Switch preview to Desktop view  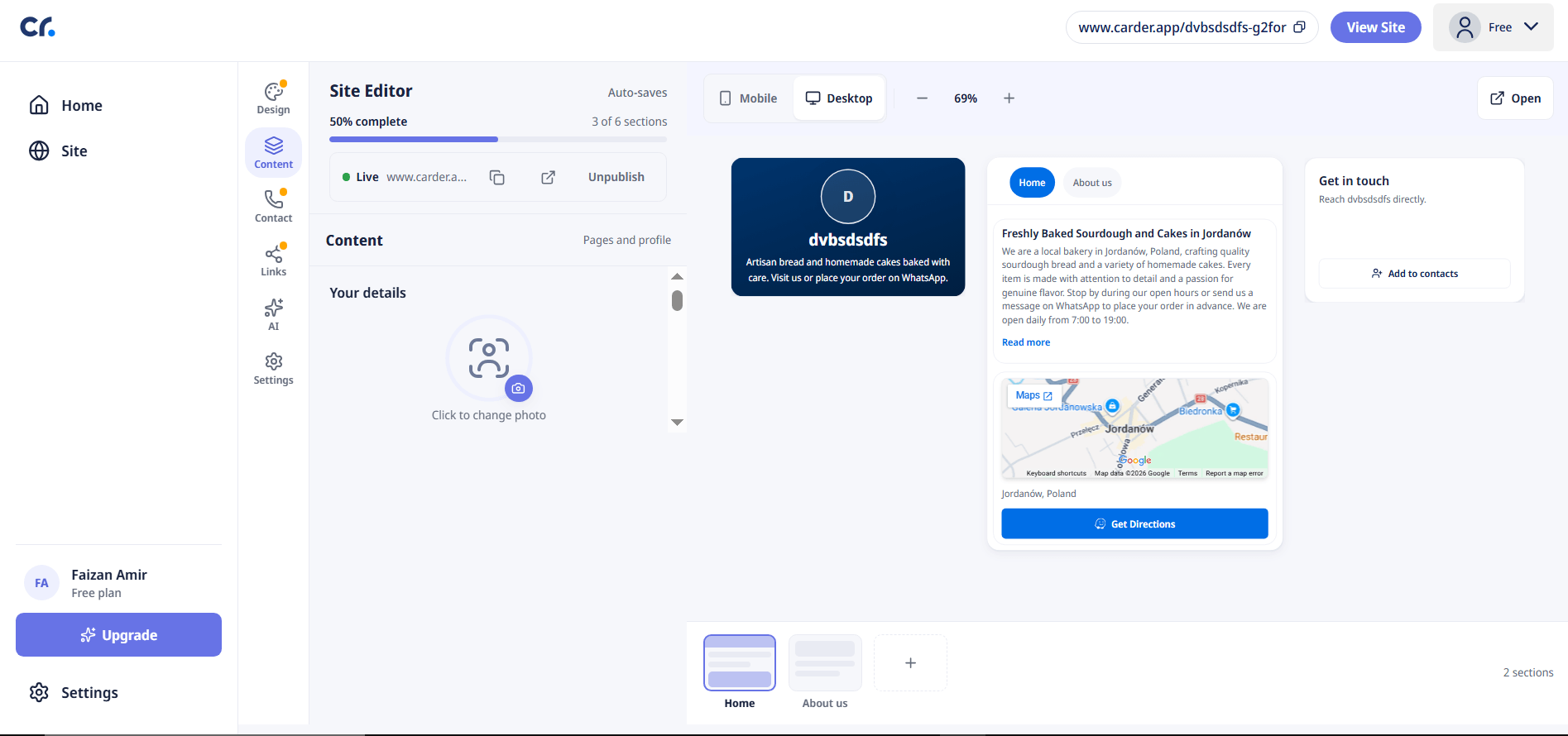click(x=839, y=98)
